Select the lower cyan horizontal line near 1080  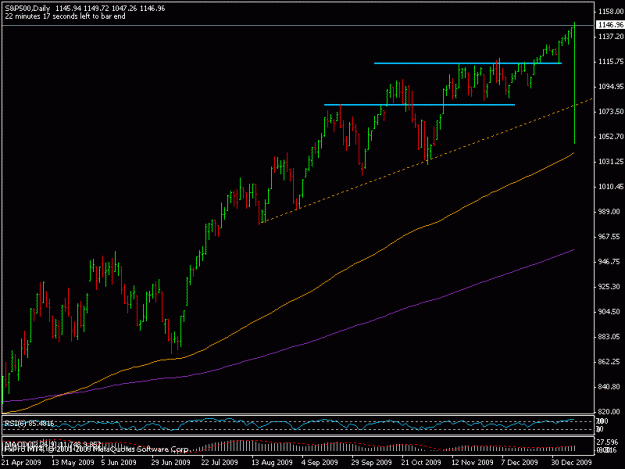[419, 105]
